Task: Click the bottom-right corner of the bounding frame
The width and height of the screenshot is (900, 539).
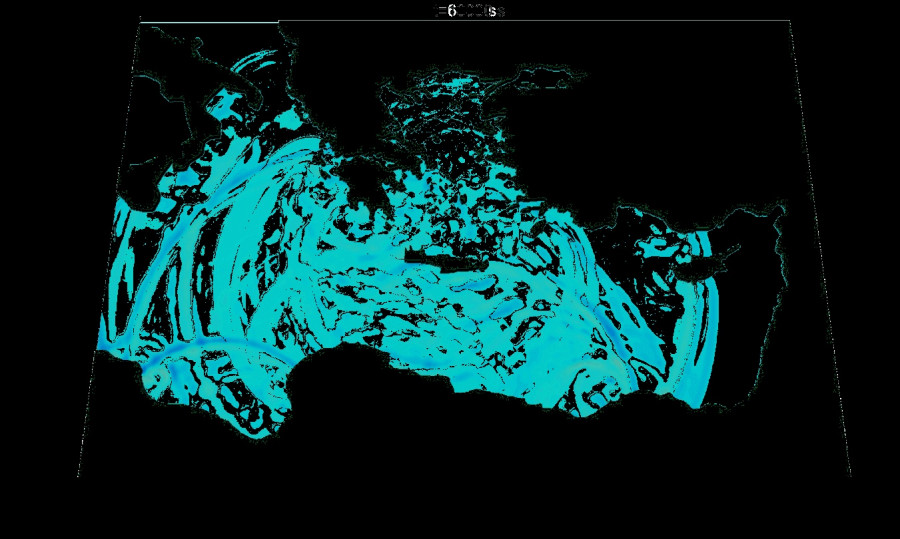Action: pyautogui.click(x=851, y=477)
